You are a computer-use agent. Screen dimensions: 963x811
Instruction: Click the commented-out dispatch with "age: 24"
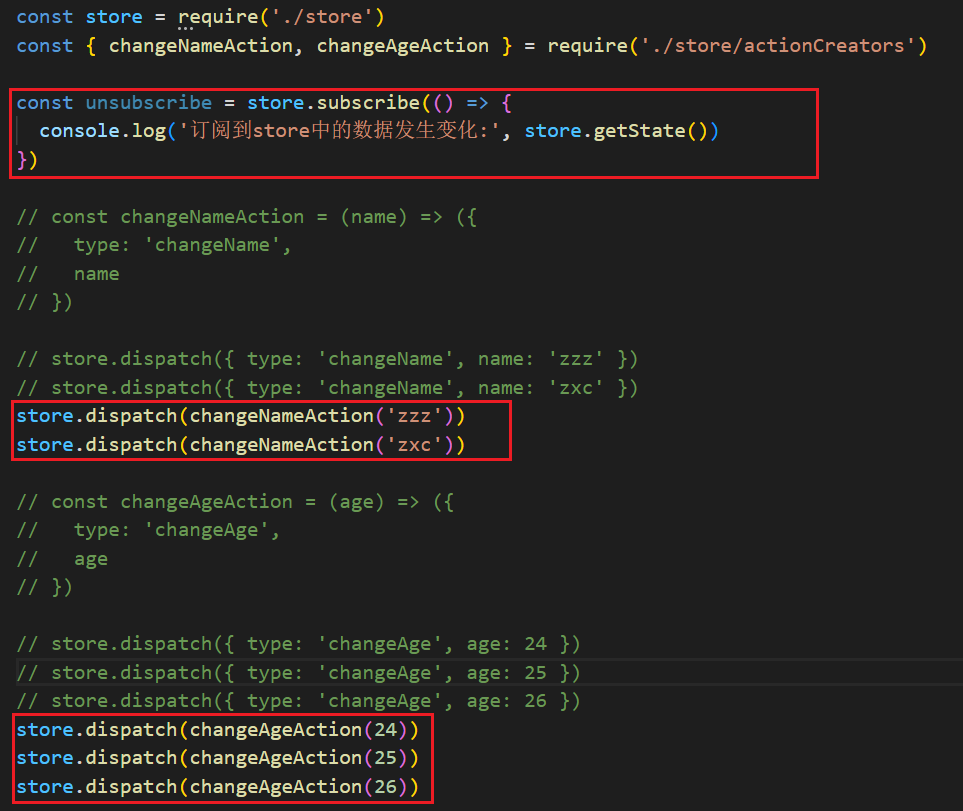(298, 644)
